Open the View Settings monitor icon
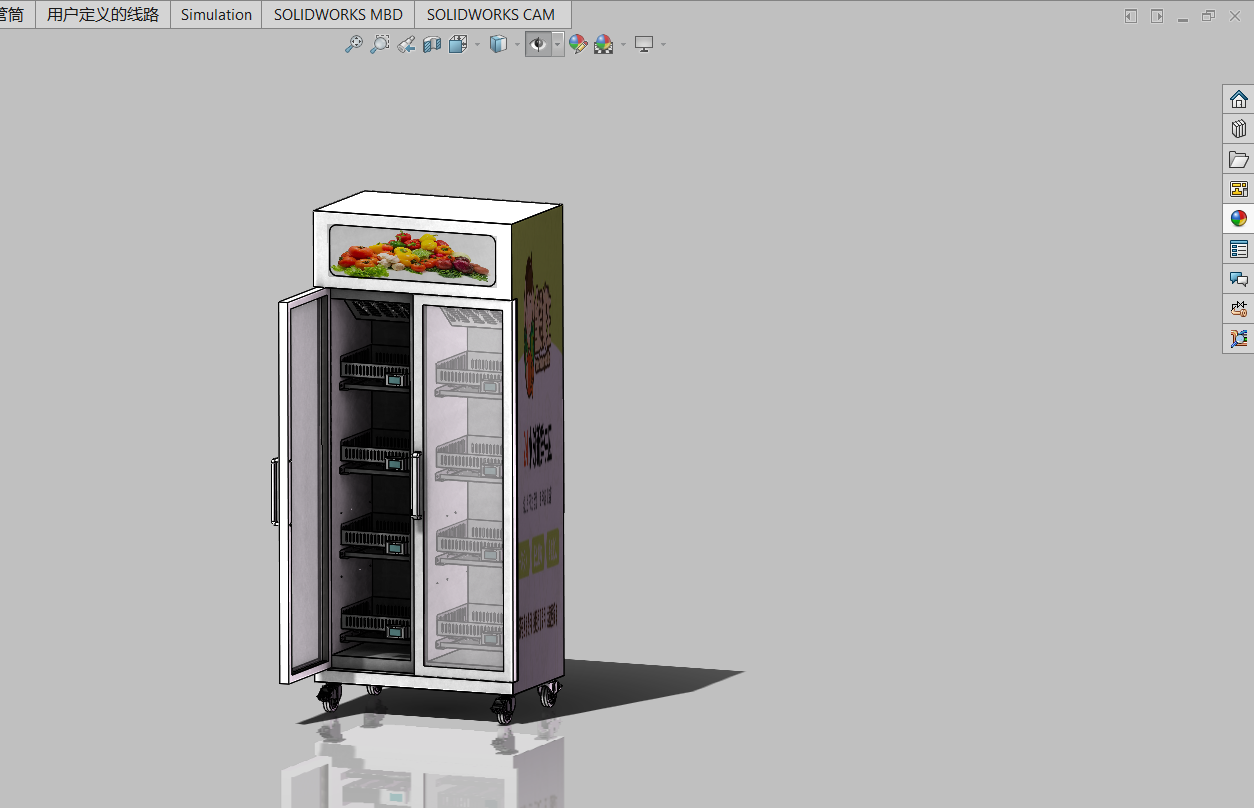1254x808 pixels. (x=644, y=44)
